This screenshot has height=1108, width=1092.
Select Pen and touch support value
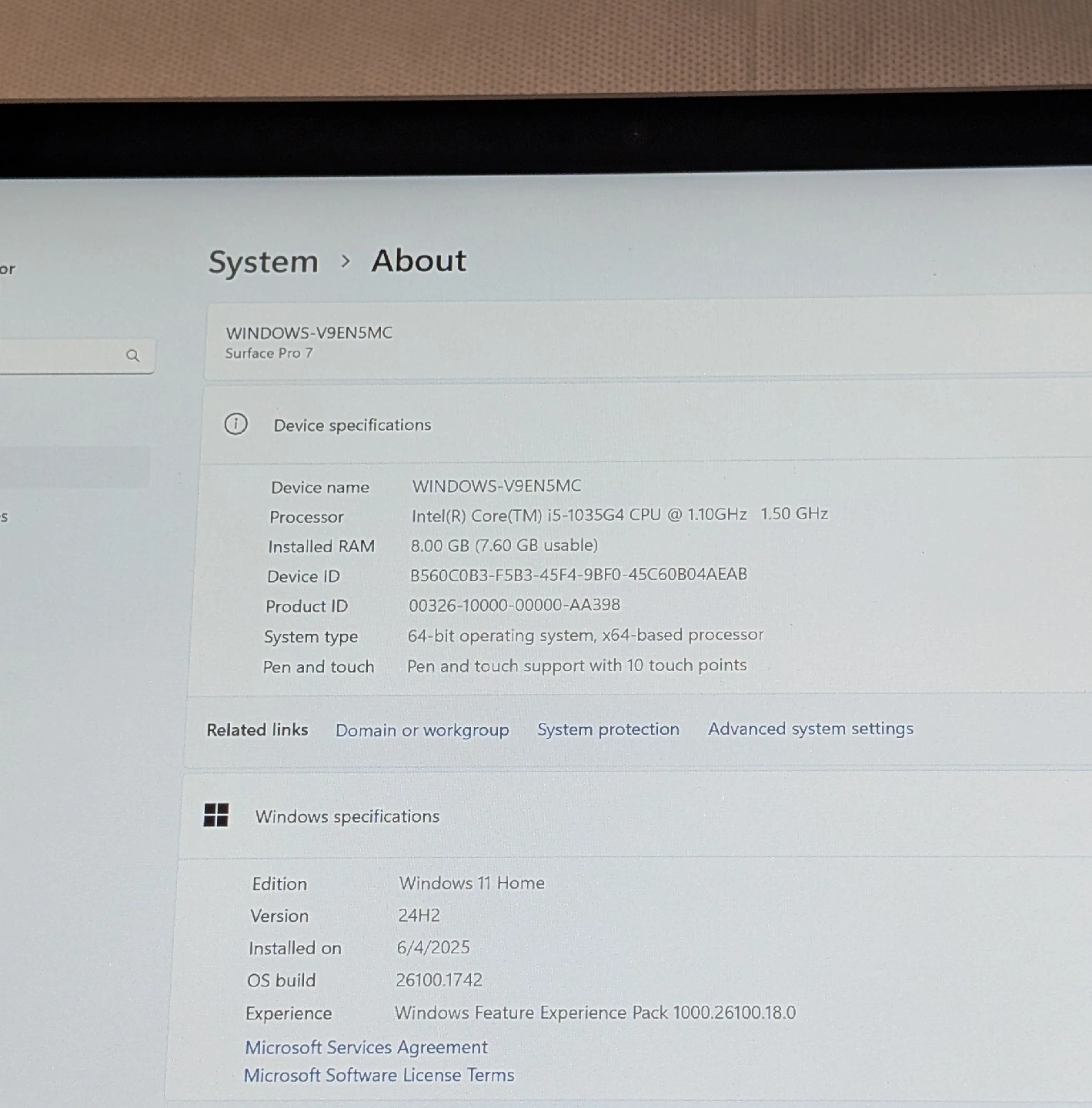(576, 666)
